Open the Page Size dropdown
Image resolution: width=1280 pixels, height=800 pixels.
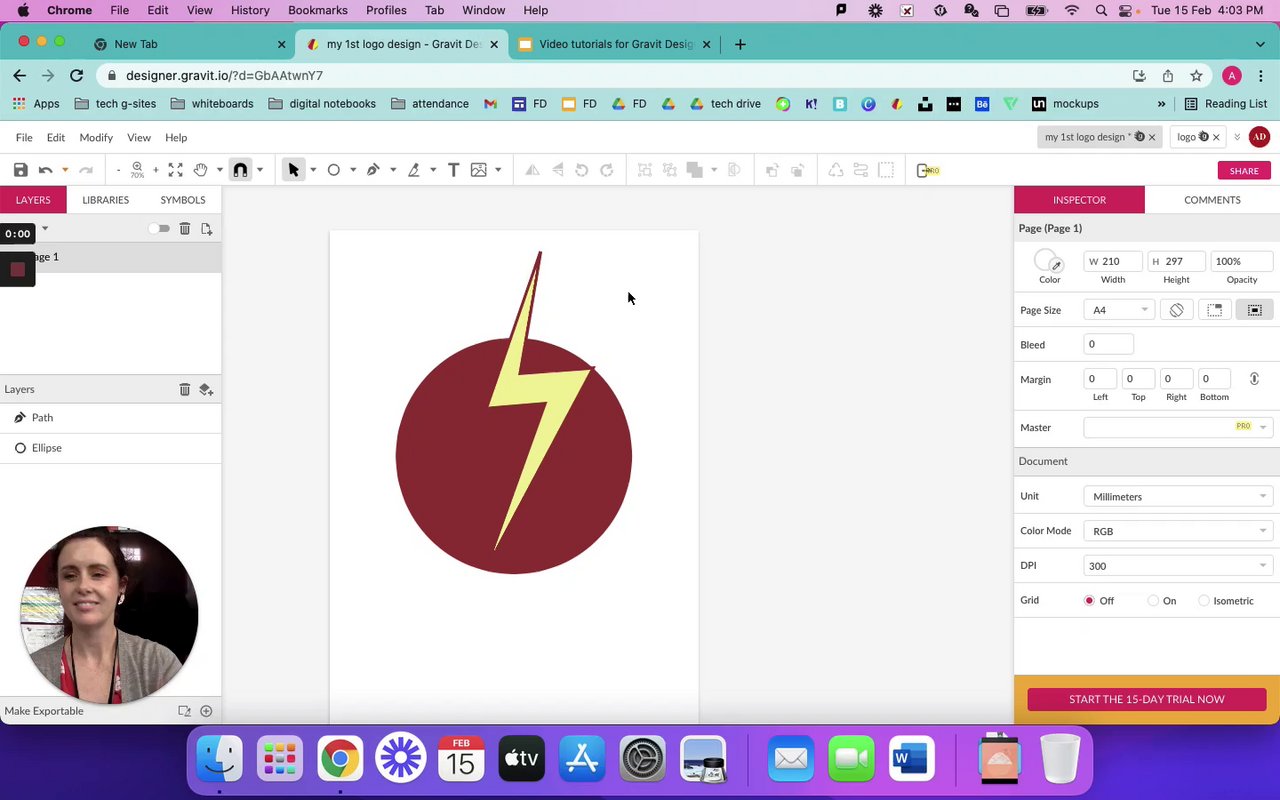click(x=1119, y=310)
